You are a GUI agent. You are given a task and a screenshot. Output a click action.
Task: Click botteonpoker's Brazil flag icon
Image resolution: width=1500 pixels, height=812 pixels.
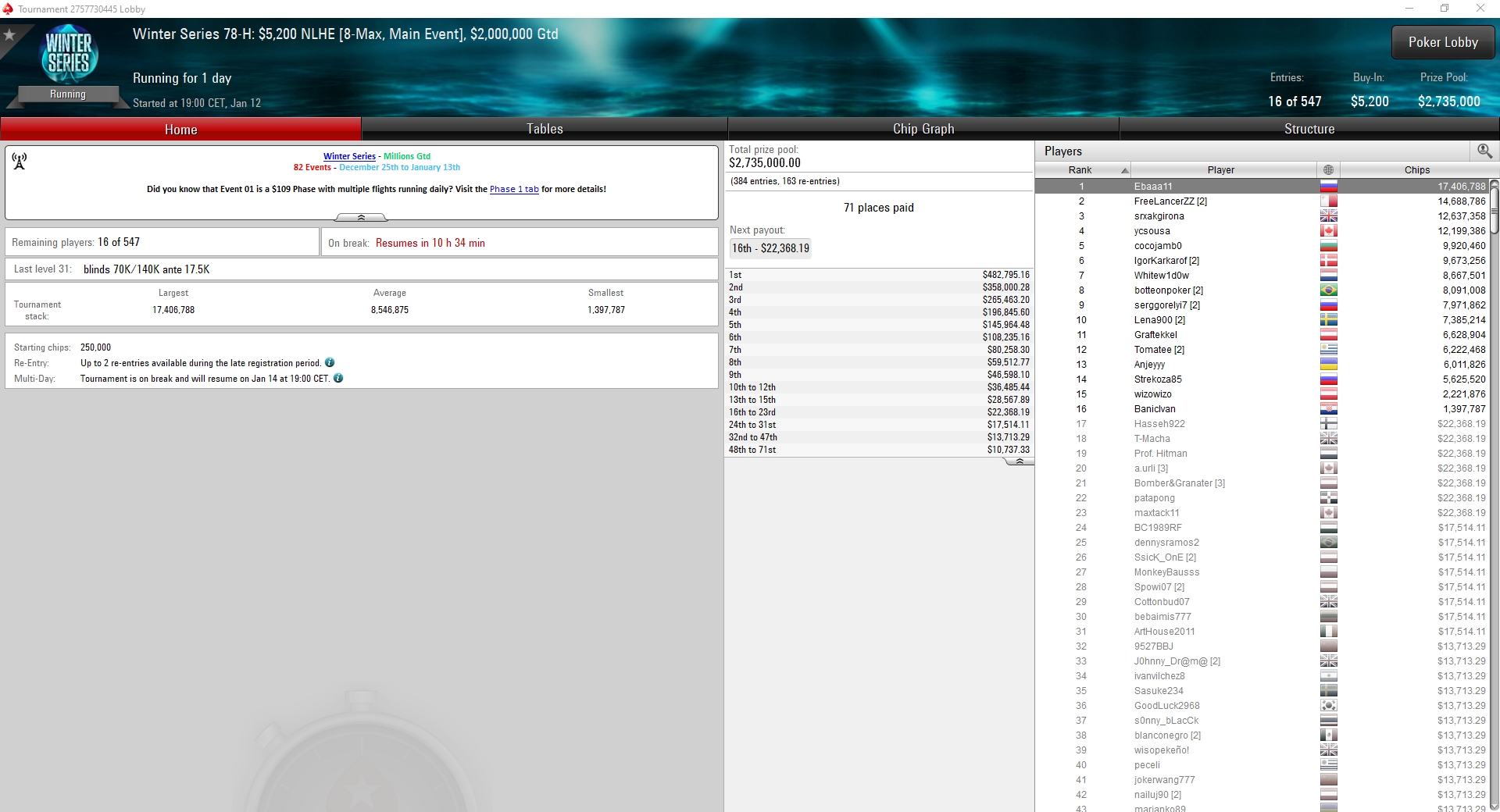click(1328, 290)
